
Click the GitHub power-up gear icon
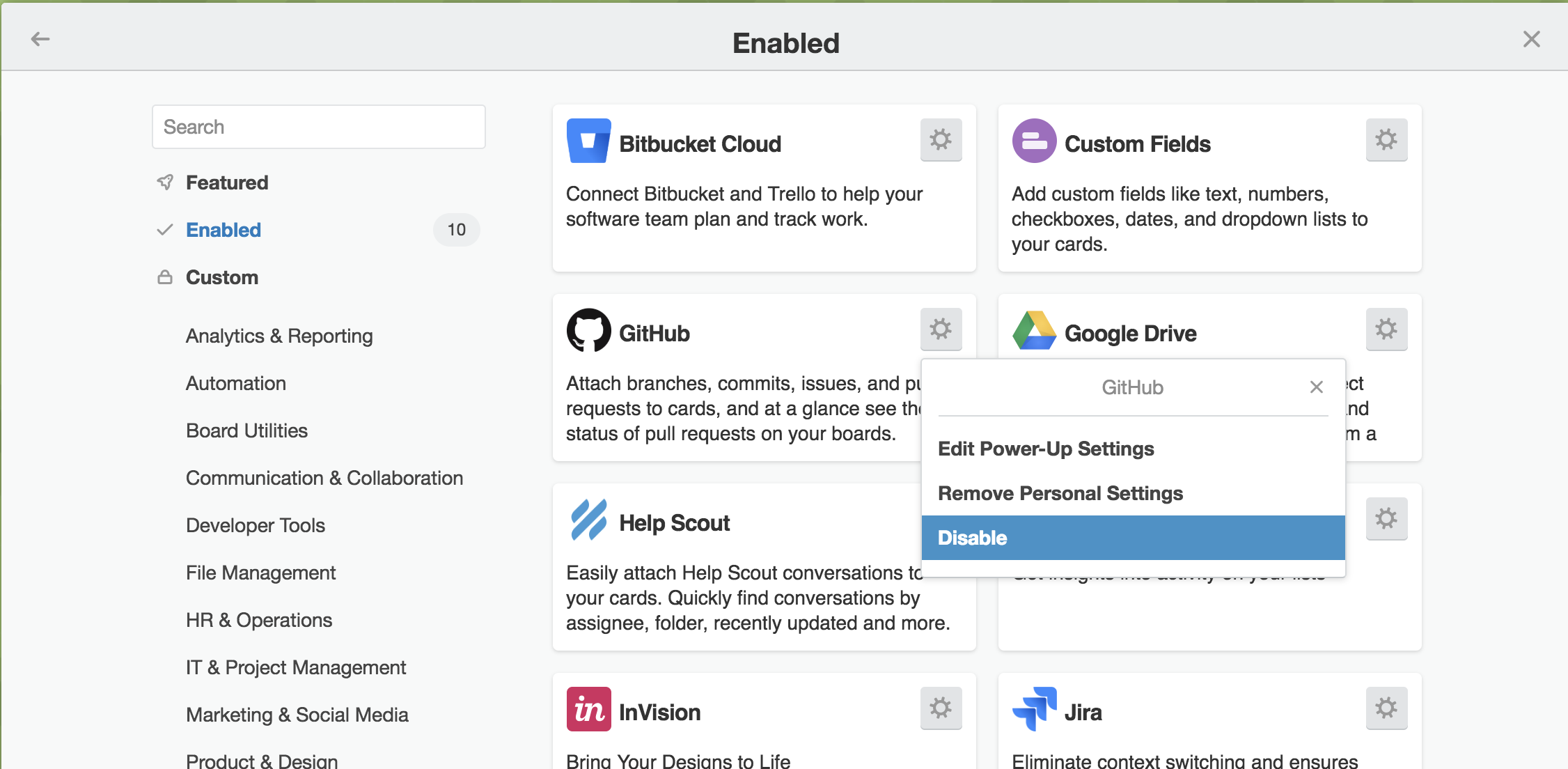941,329
